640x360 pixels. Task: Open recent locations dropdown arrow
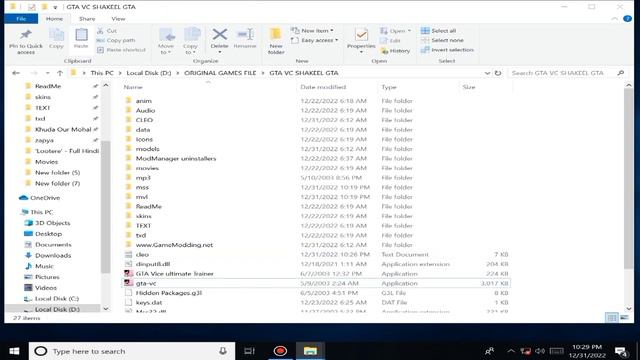[47, 73]
